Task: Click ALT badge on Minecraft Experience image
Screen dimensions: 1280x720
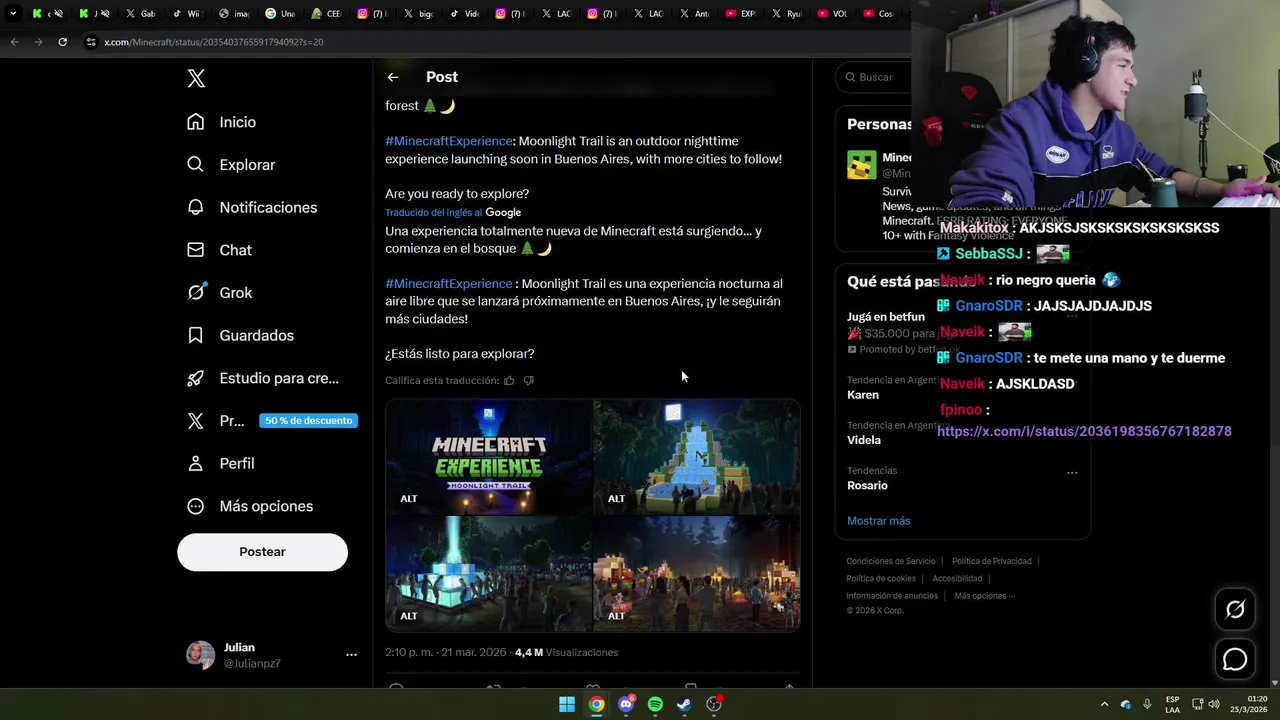Action: tap(409, 499)
